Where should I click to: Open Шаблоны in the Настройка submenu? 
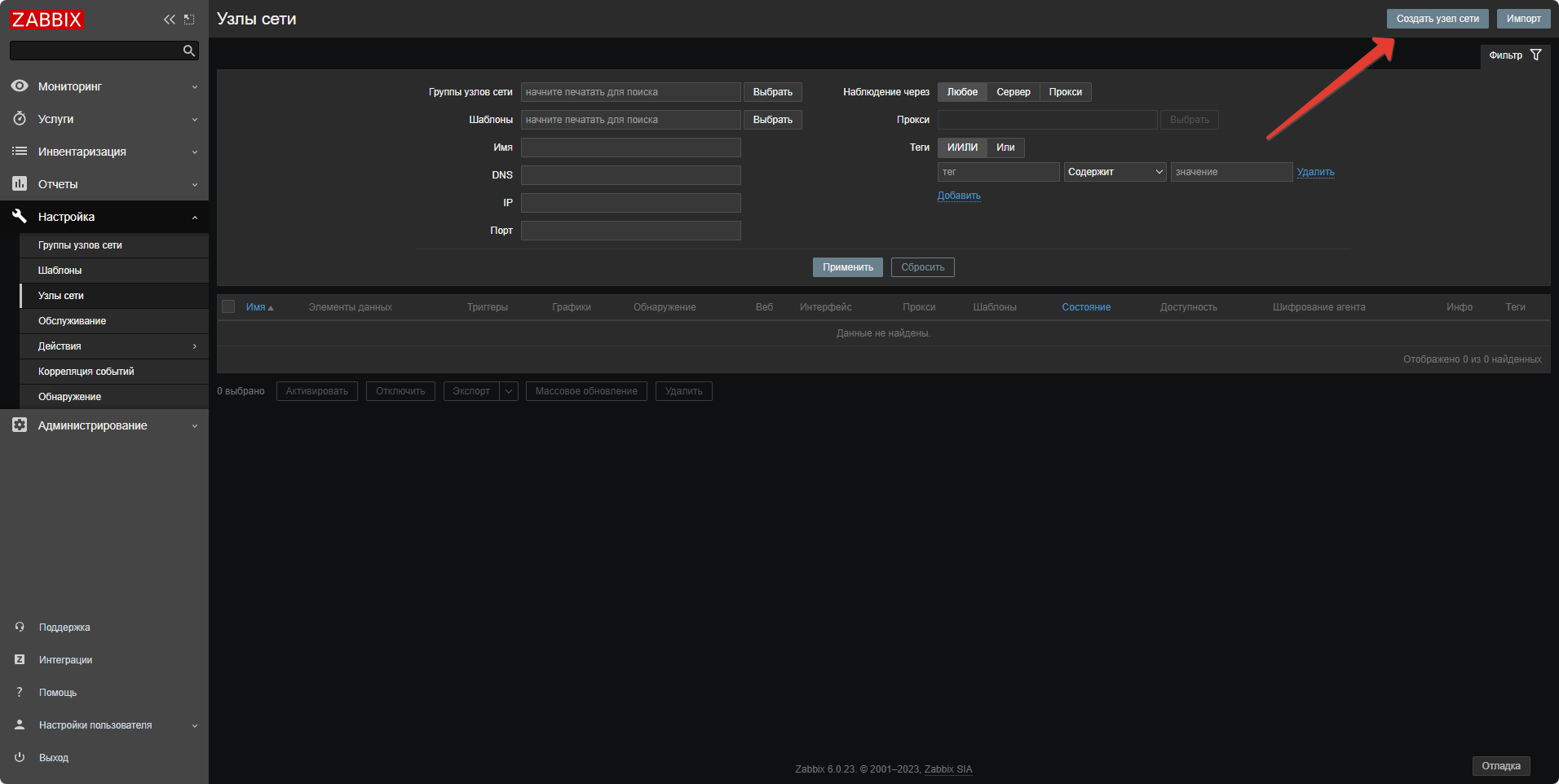click(x=60, y=271)
